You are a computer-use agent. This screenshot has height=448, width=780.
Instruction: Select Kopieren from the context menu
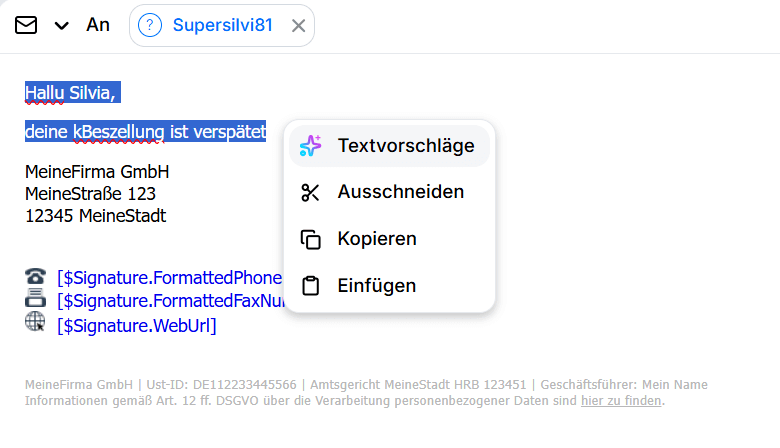[x=377, y=239]
